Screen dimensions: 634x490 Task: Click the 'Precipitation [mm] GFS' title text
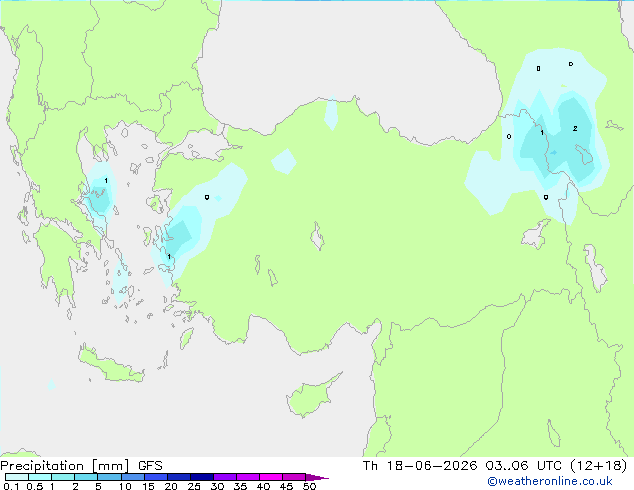[81, 466]
